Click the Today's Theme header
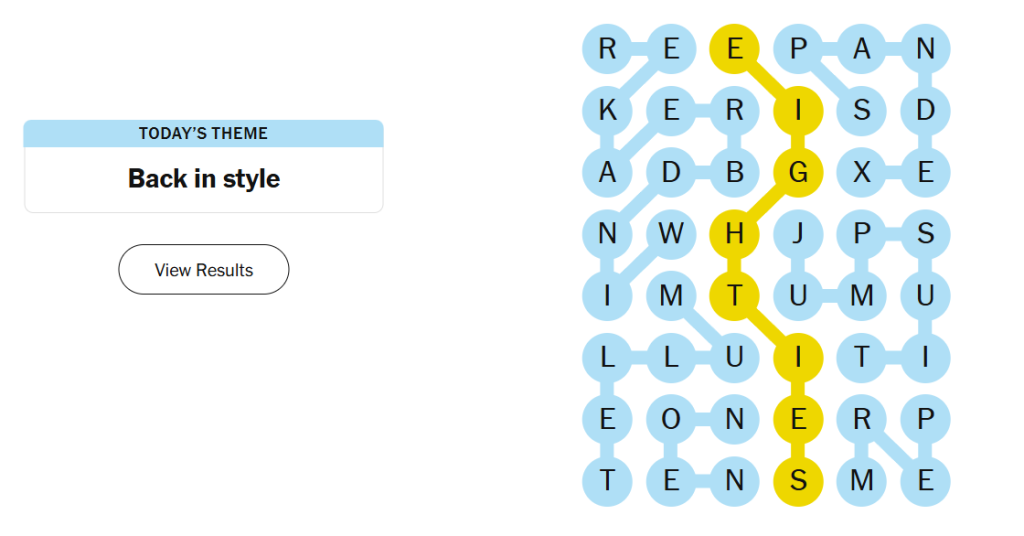 (x=204, y=133)
